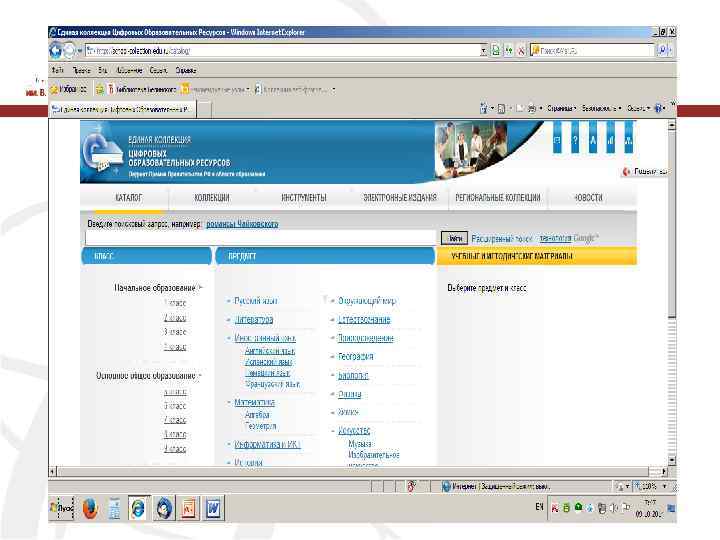The height and width of the screenshot is (540, 720).
Task: Click the Home icon on command bar
Action: [484, 108]
